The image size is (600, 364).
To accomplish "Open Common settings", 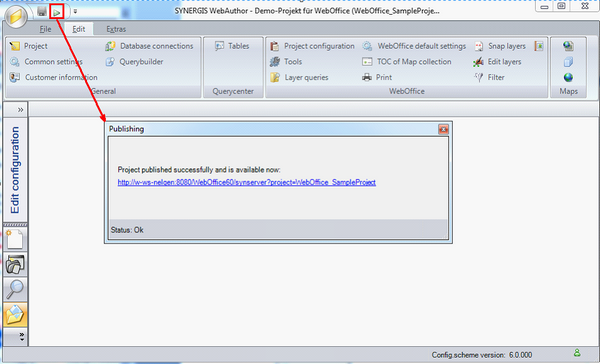I will pos(46,62).
